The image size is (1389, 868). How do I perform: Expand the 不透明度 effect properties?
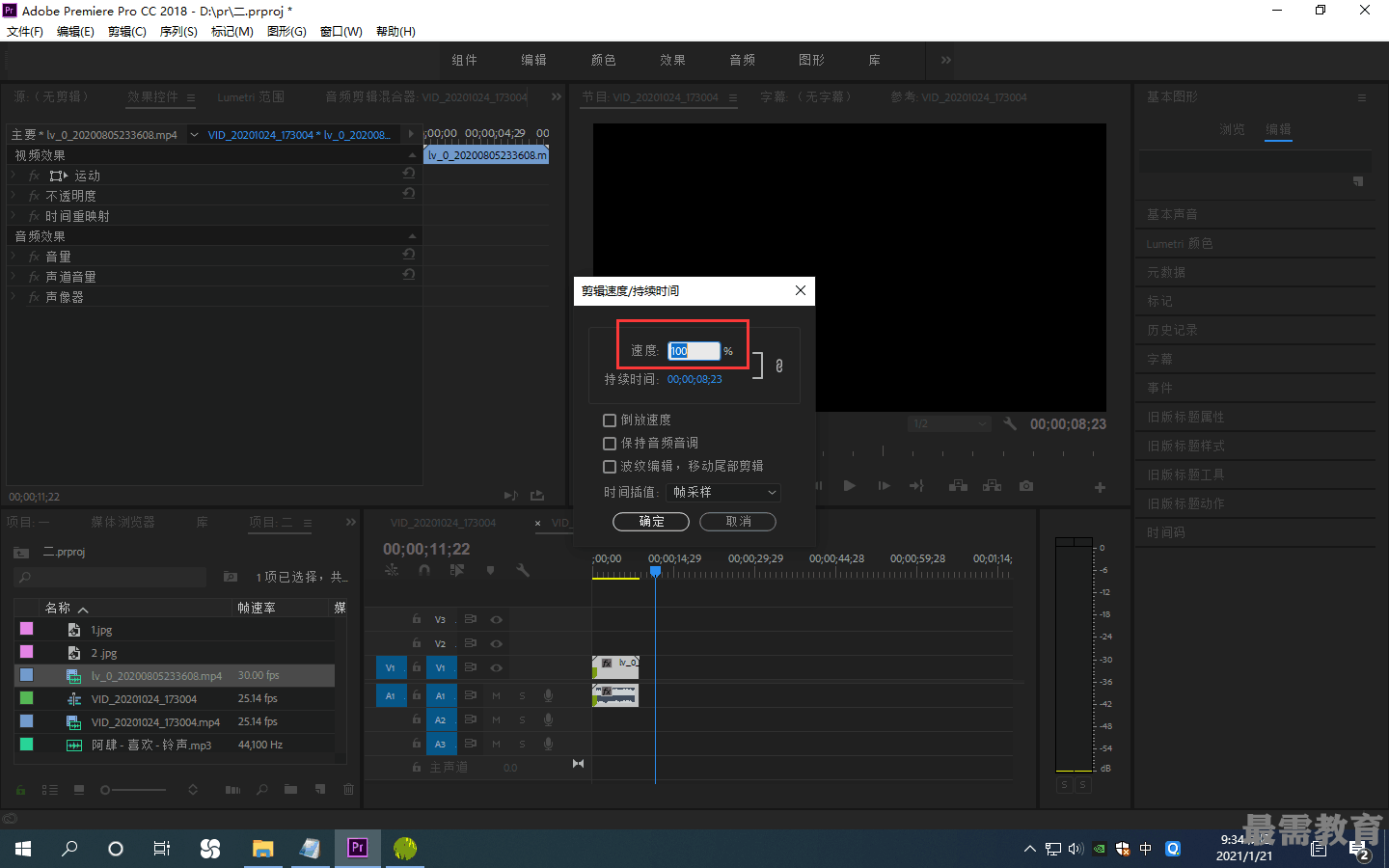tap(14, 196)
